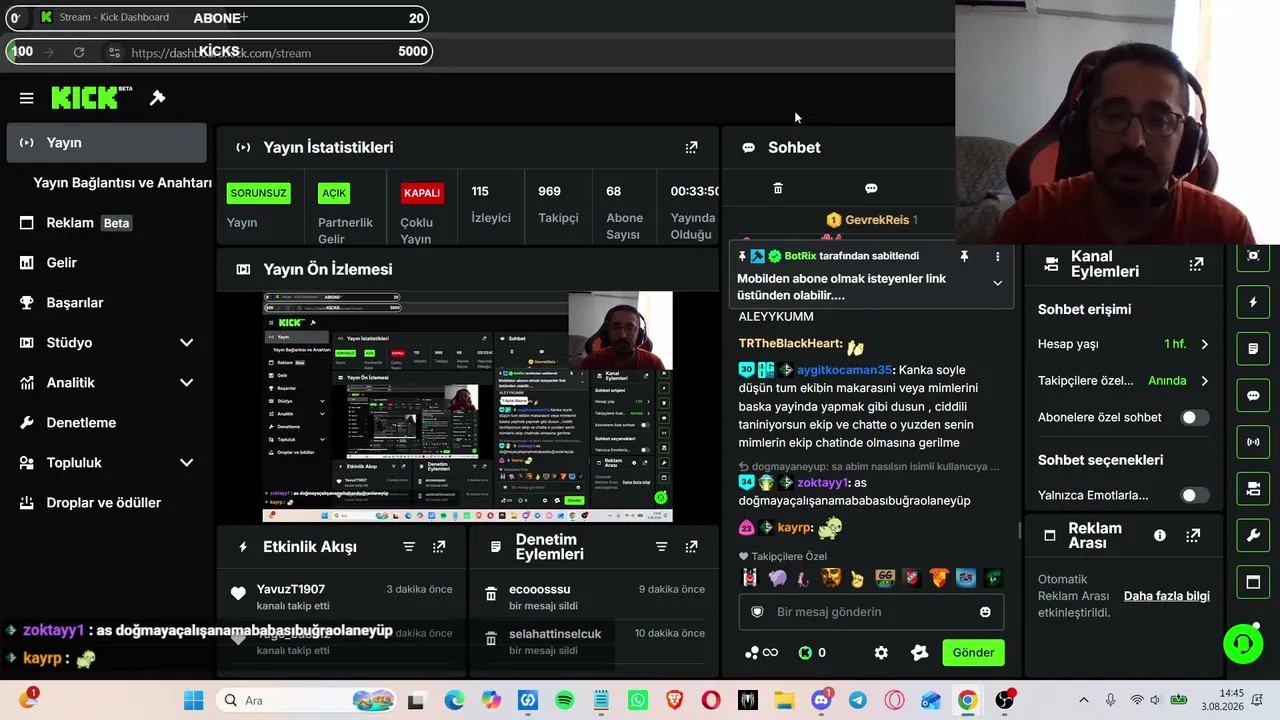The width and height of the screenshot is (1280, 720).
Task: Click the trash icon in the Sohbet panel
Action: (778, 188)
